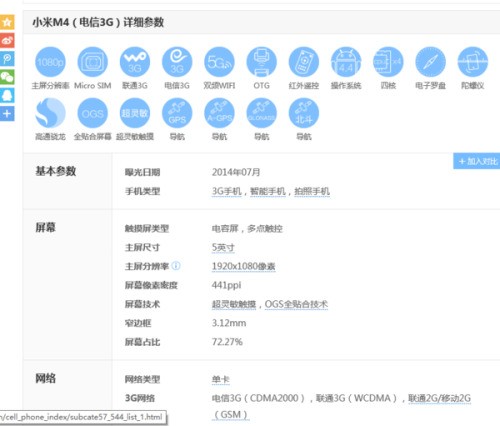Follow the 5英寸 screen size link
Image resolution: width=500 pixels, height=426 pixels.
pyautogui.click(x=223, y=248)
